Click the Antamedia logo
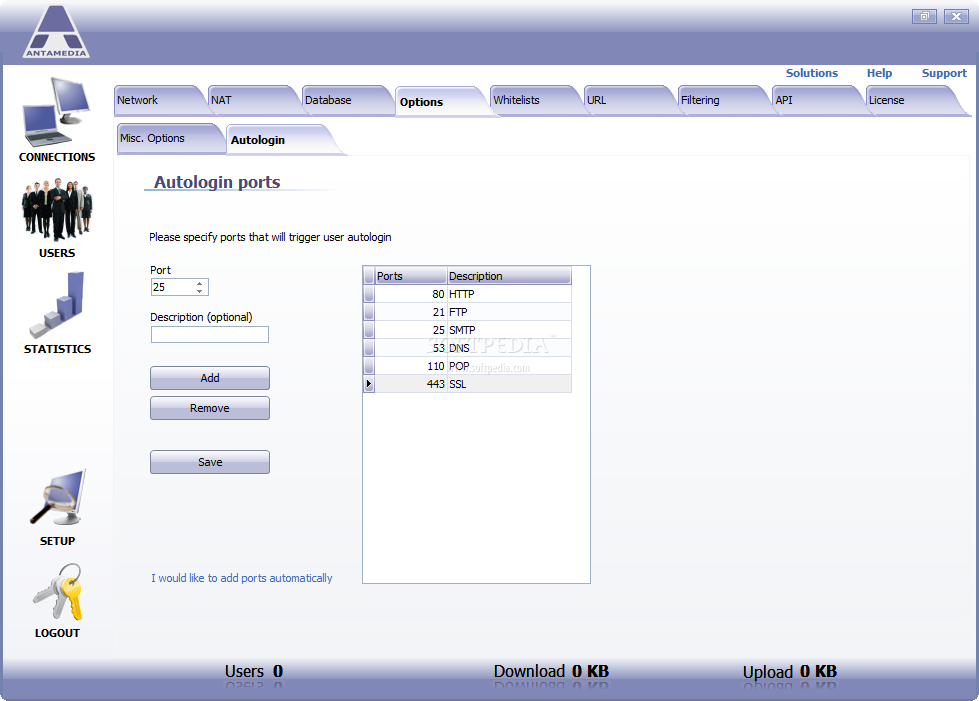 click(56, 32)
